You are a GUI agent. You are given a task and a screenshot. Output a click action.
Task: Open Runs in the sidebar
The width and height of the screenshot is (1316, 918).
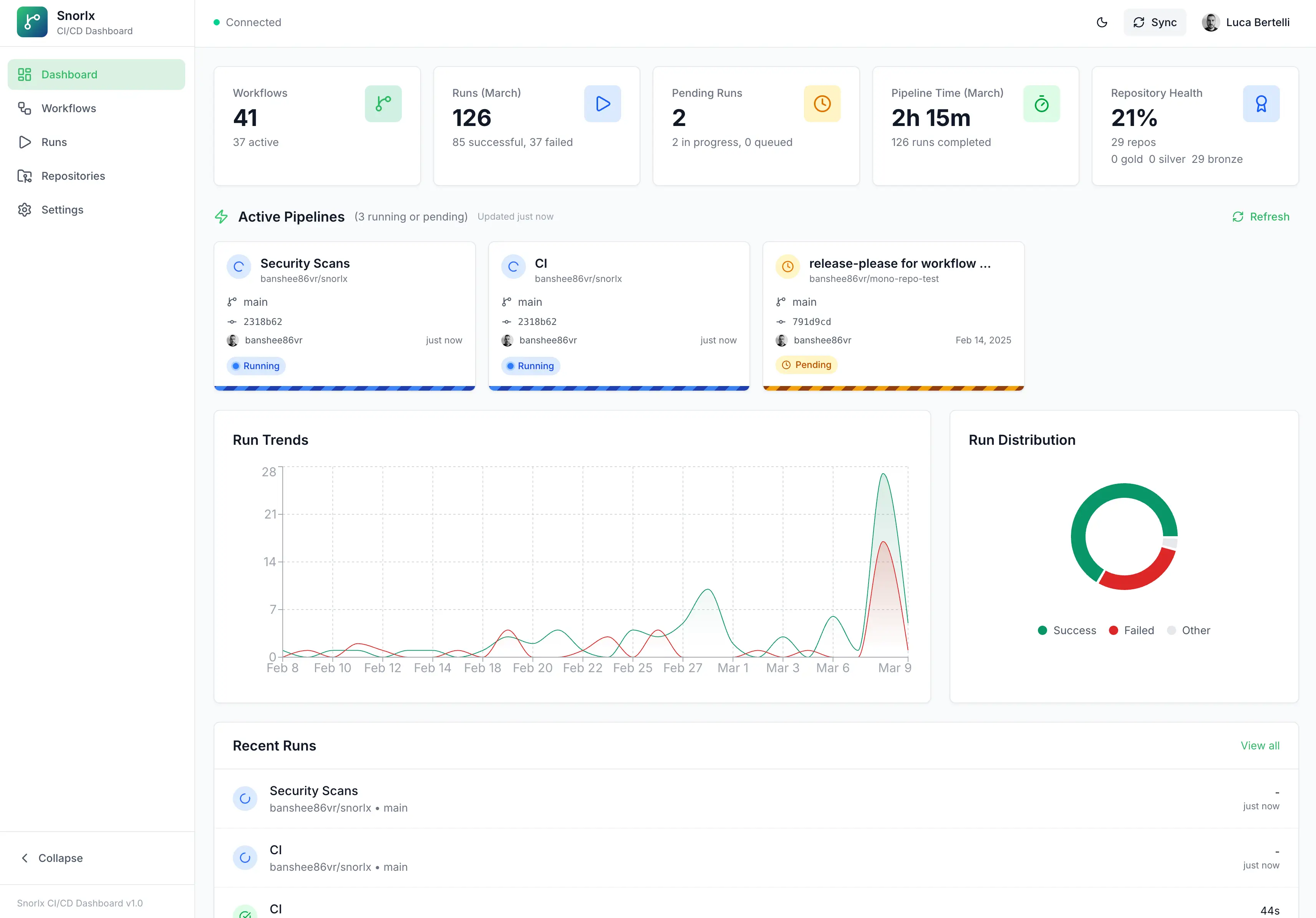96,142
